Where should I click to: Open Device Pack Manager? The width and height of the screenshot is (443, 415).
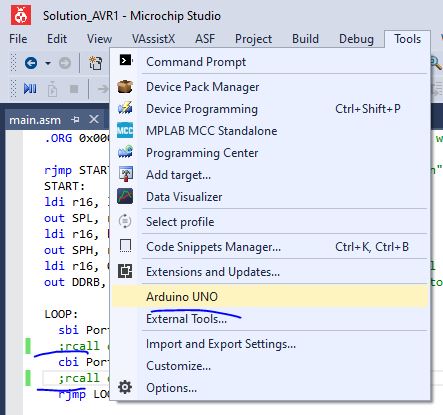(x=270, y=87)
